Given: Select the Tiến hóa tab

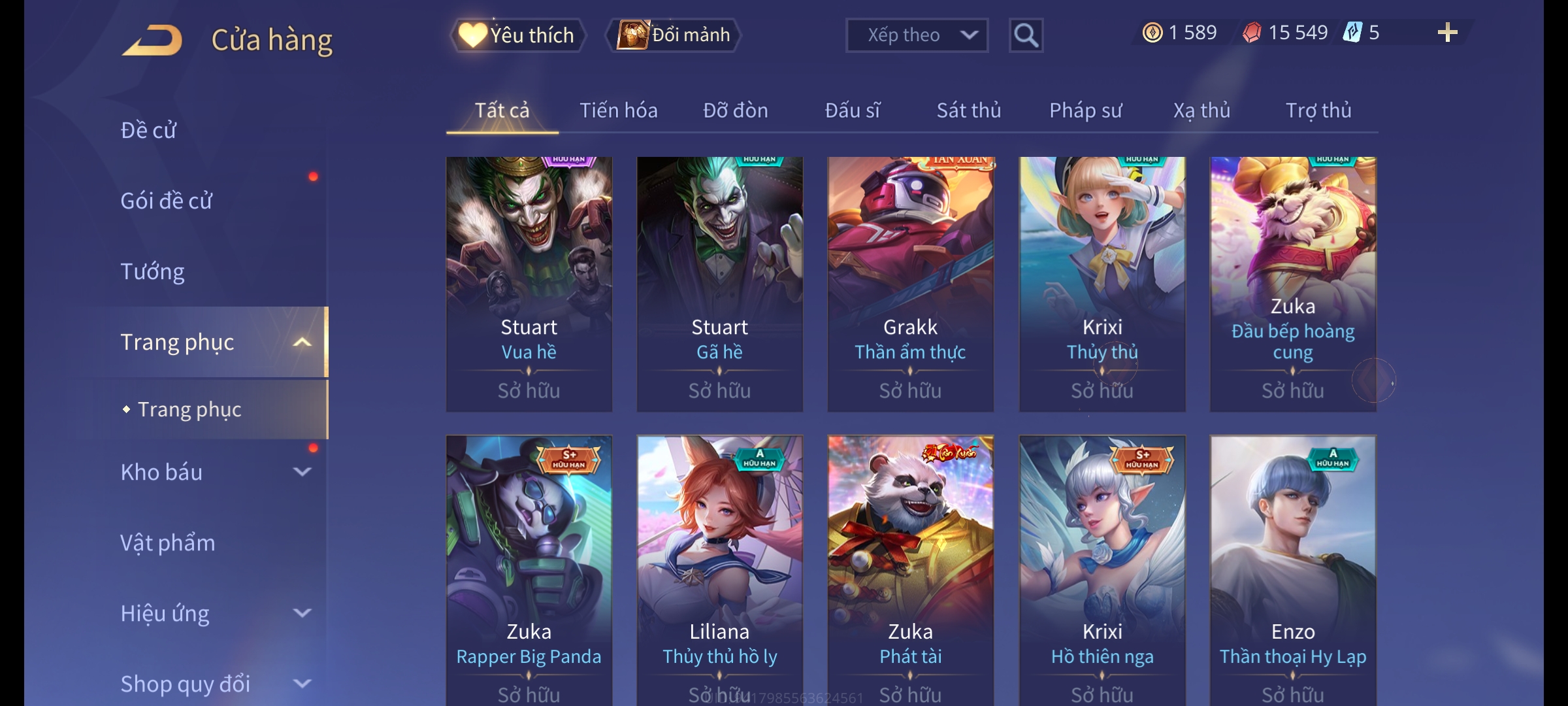Looking at the screenshot, I should pyautogui.click(x=618, y=110).
